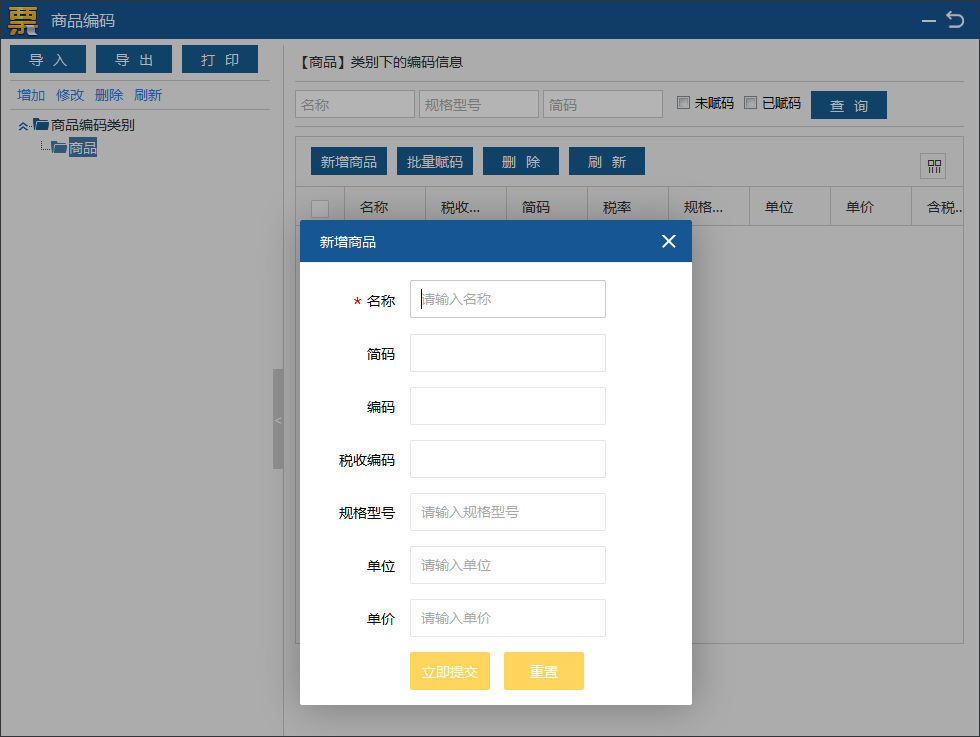Click the 商品 folder icon in tree
The image size is (980, 737).
point(59,148)
